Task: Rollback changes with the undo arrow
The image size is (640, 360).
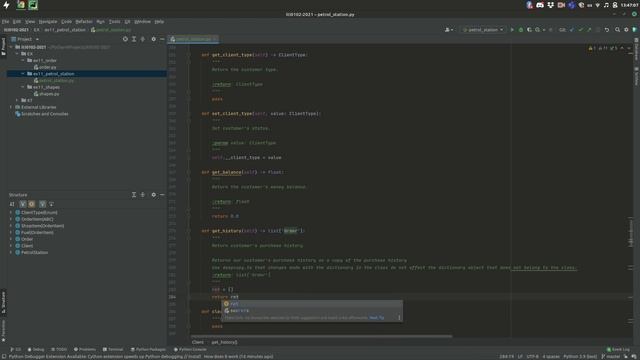Action: pos(607,30)
